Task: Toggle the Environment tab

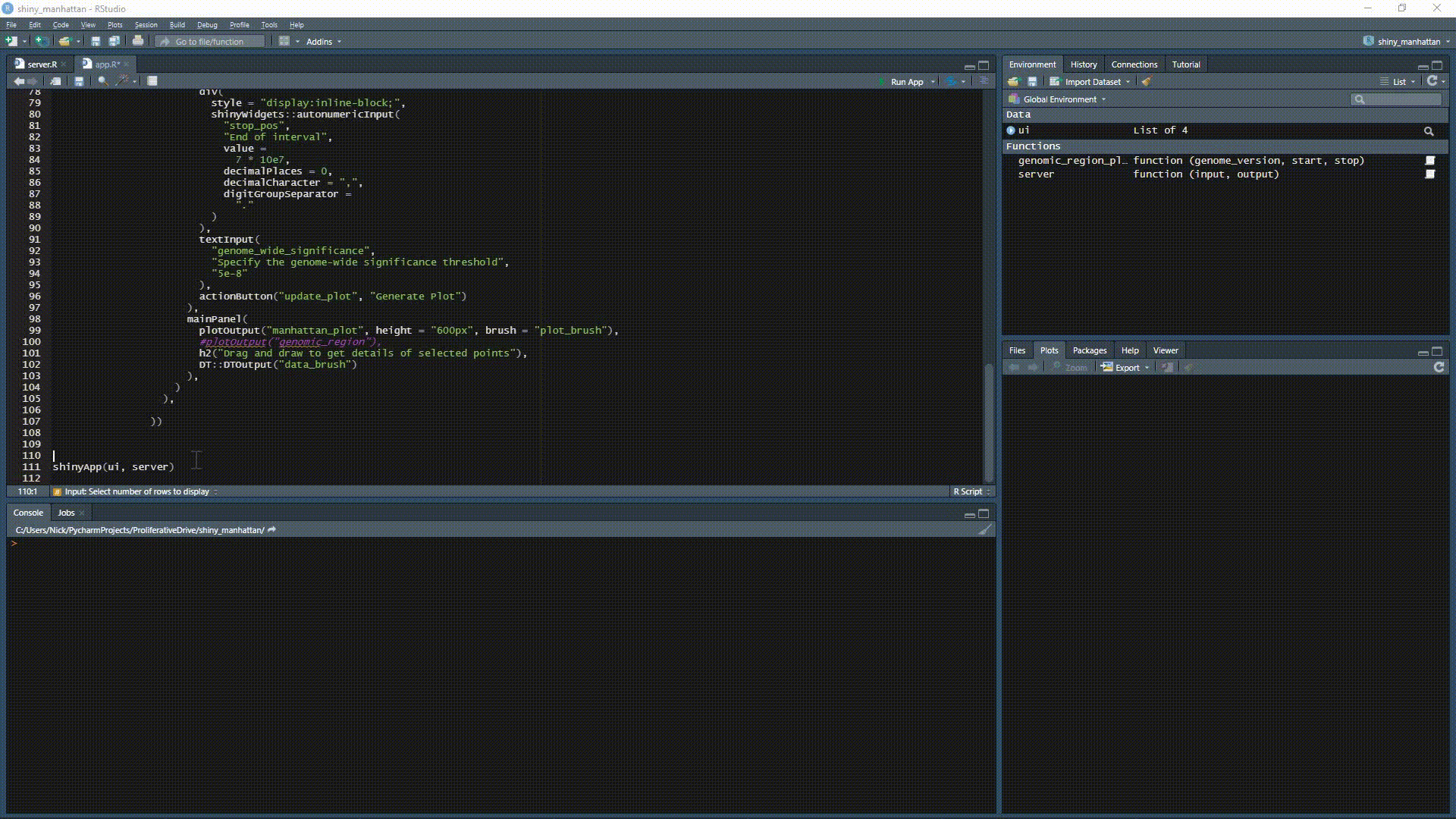Action: 1032,64
